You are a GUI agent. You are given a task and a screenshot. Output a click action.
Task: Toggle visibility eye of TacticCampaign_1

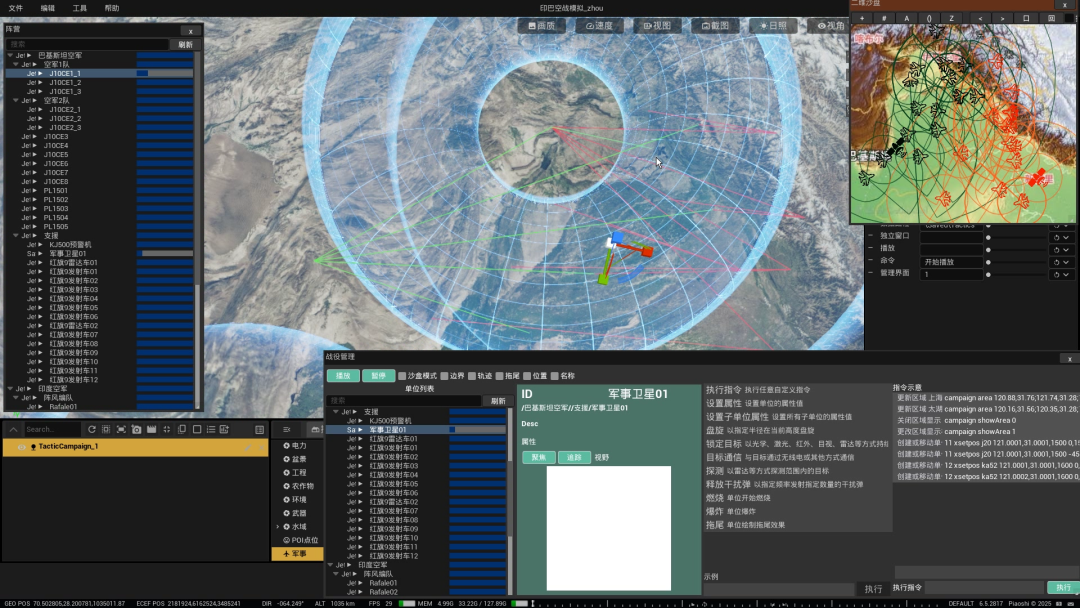pos(21,447)
